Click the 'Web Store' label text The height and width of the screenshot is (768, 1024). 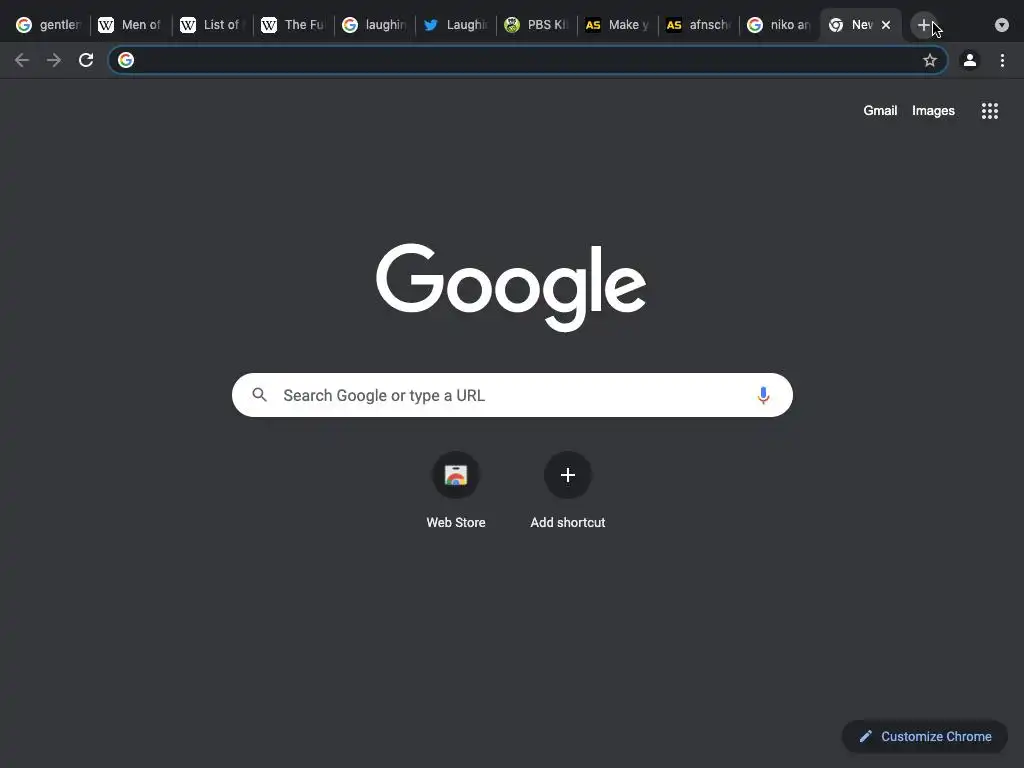(456, 522)
